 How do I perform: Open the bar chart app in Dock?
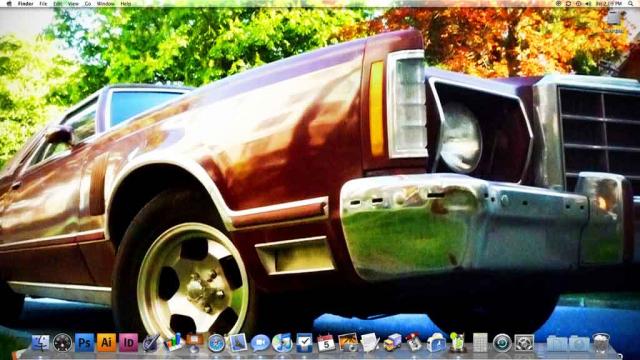coord(173,343)
